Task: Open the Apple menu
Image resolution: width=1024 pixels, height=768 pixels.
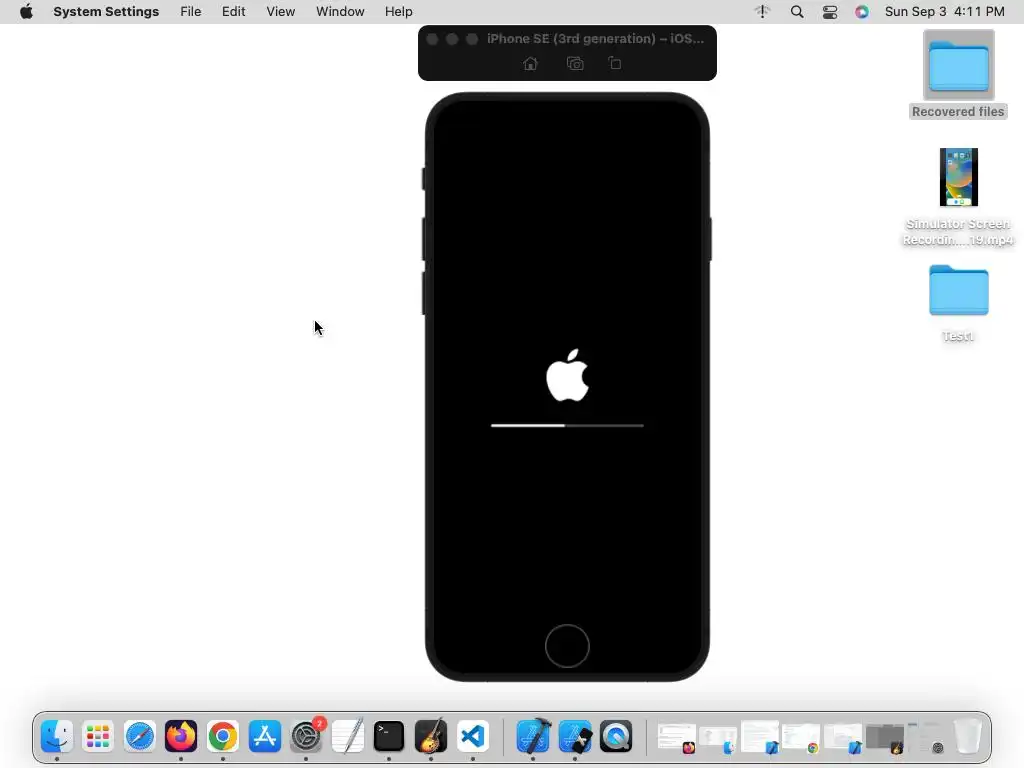Action: (x=26, y=12)
